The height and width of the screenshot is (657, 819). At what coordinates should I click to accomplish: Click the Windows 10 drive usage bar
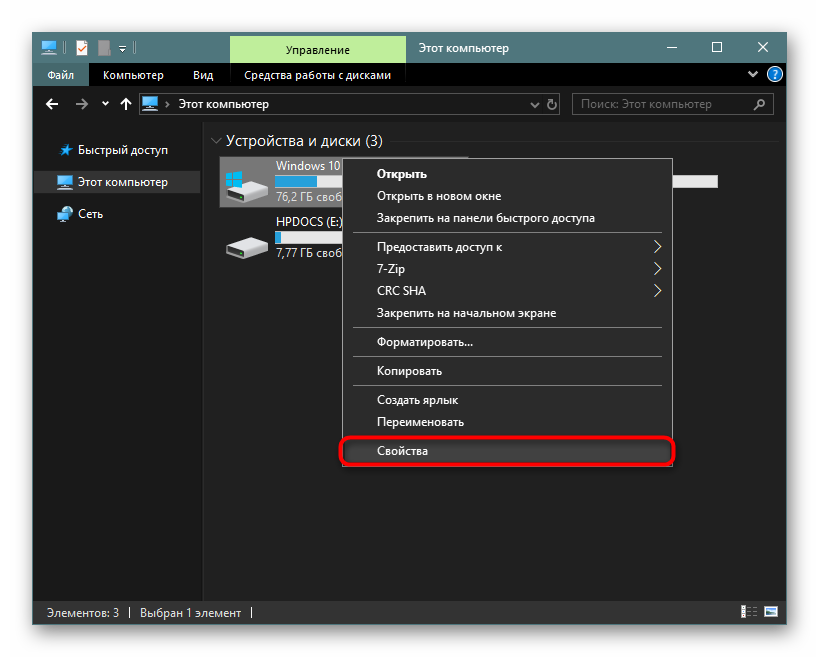(309, 181)
